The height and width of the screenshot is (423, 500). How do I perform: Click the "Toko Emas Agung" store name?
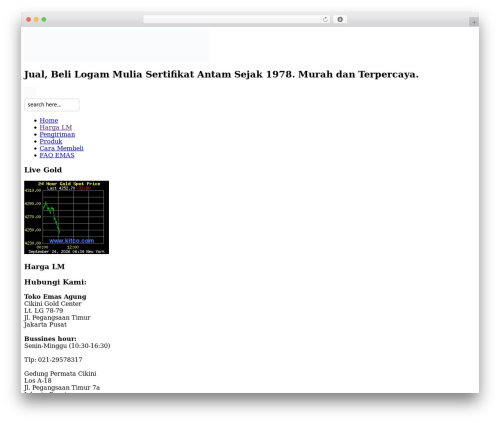point(55,296)
